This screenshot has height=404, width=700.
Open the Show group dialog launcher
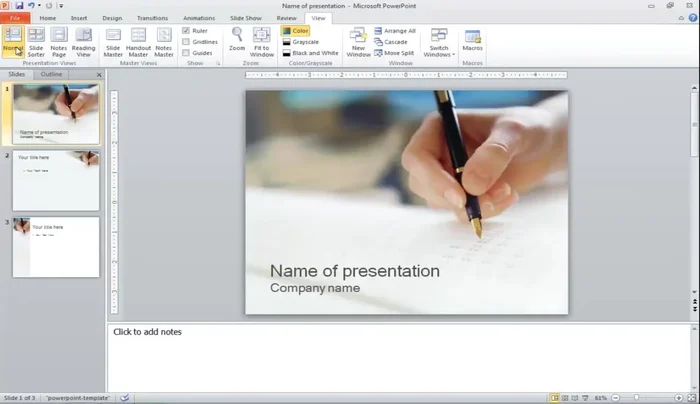pyautogui.click(x=219, y=63)
